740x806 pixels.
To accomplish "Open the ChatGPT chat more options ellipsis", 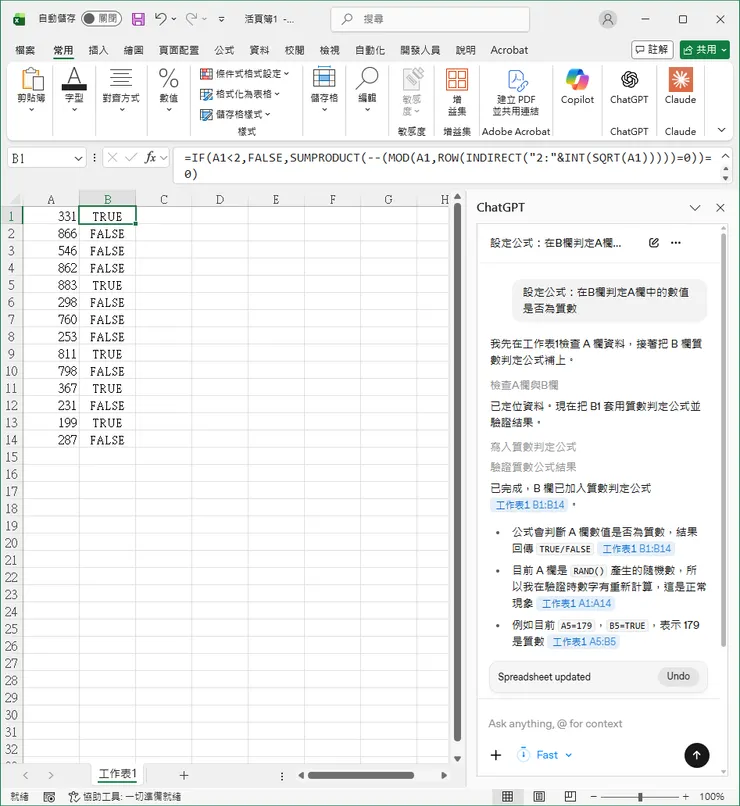I will click(676, 243).
